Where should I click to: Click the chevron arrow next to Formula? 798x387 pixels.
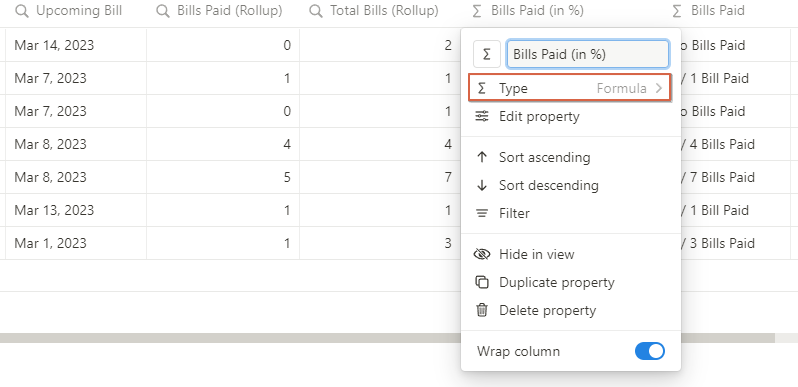coord(659,89)
